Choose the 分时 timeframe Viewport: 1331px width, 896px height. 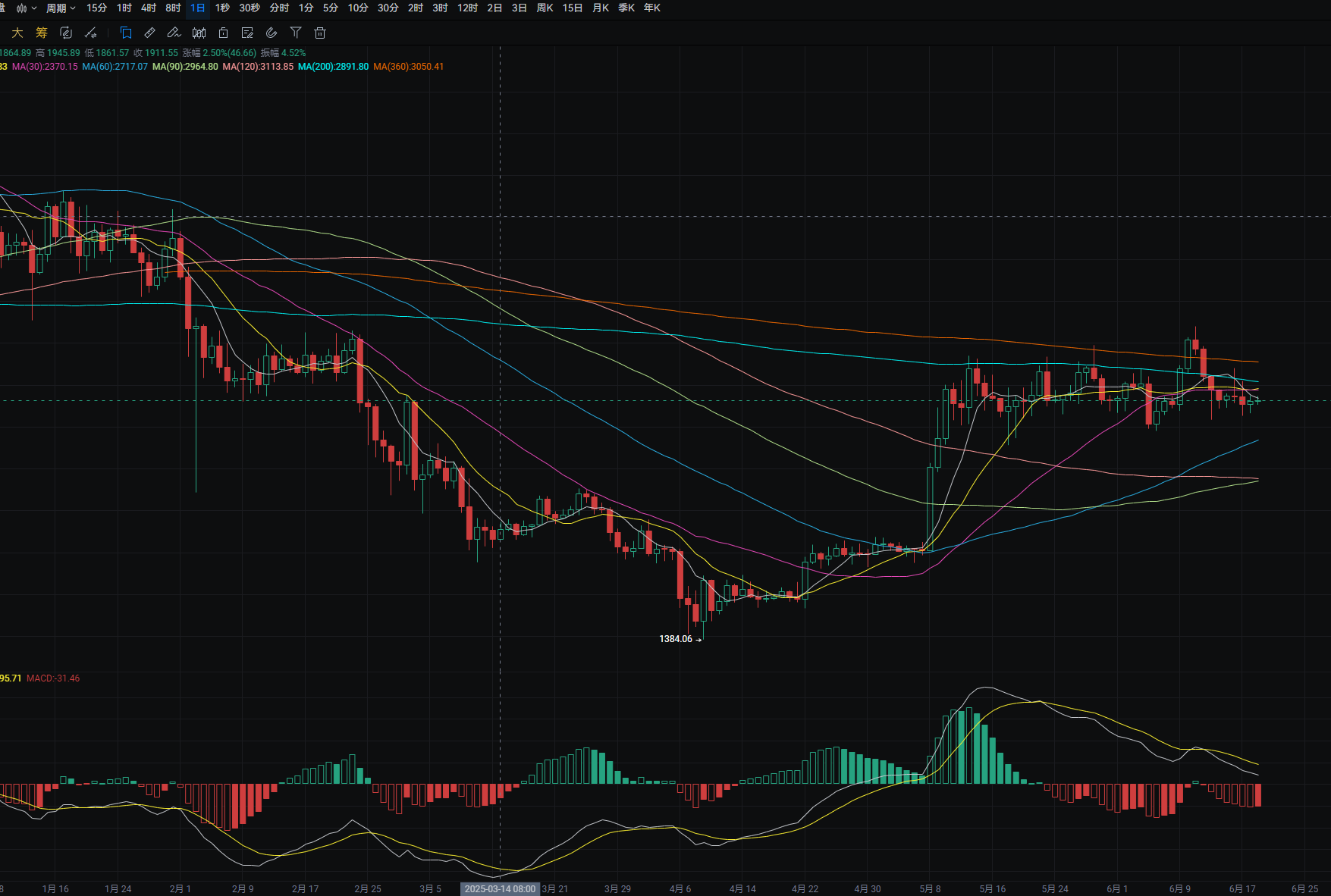point(279,8)
